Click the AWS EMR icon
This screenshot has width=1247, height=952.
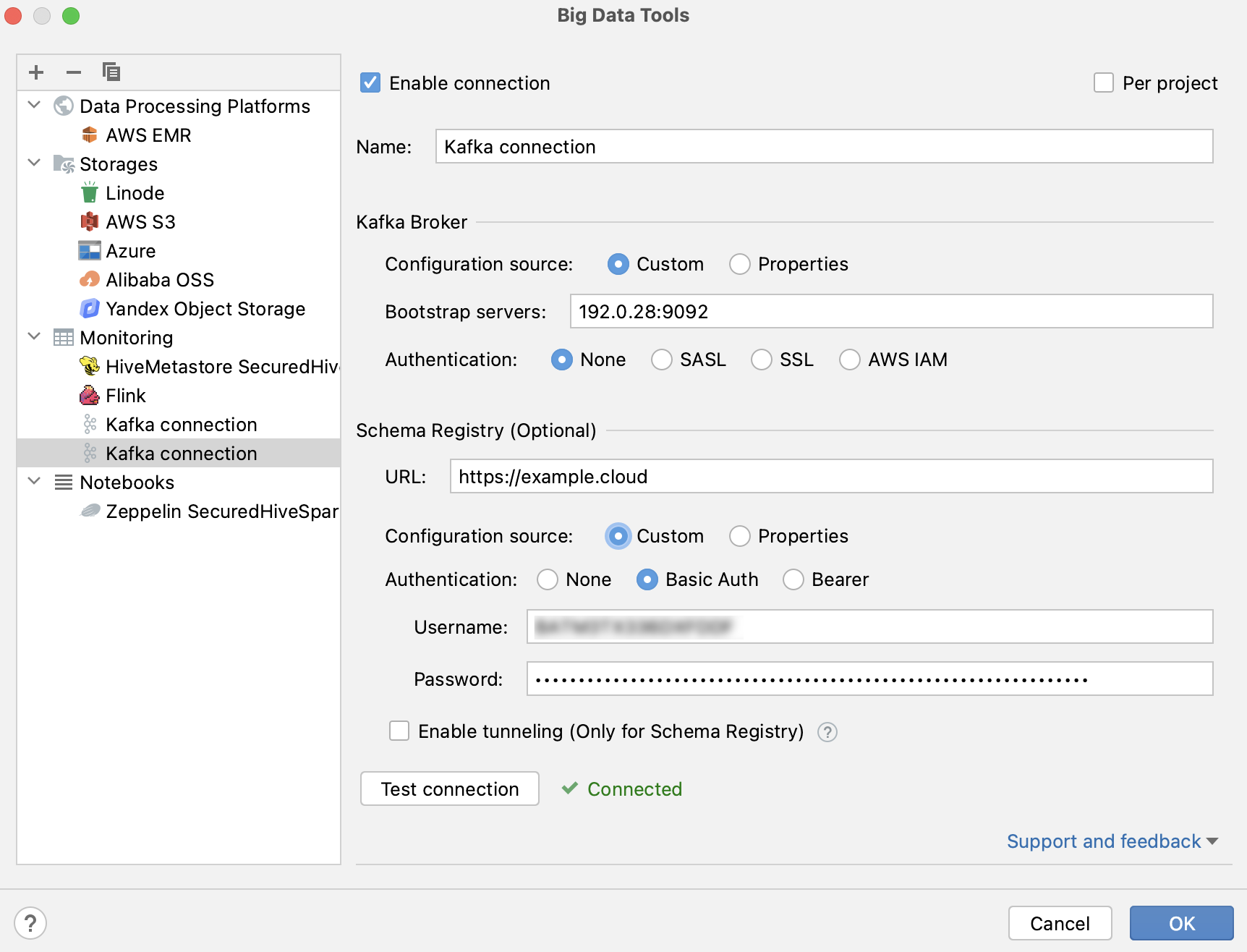(90, 135)
